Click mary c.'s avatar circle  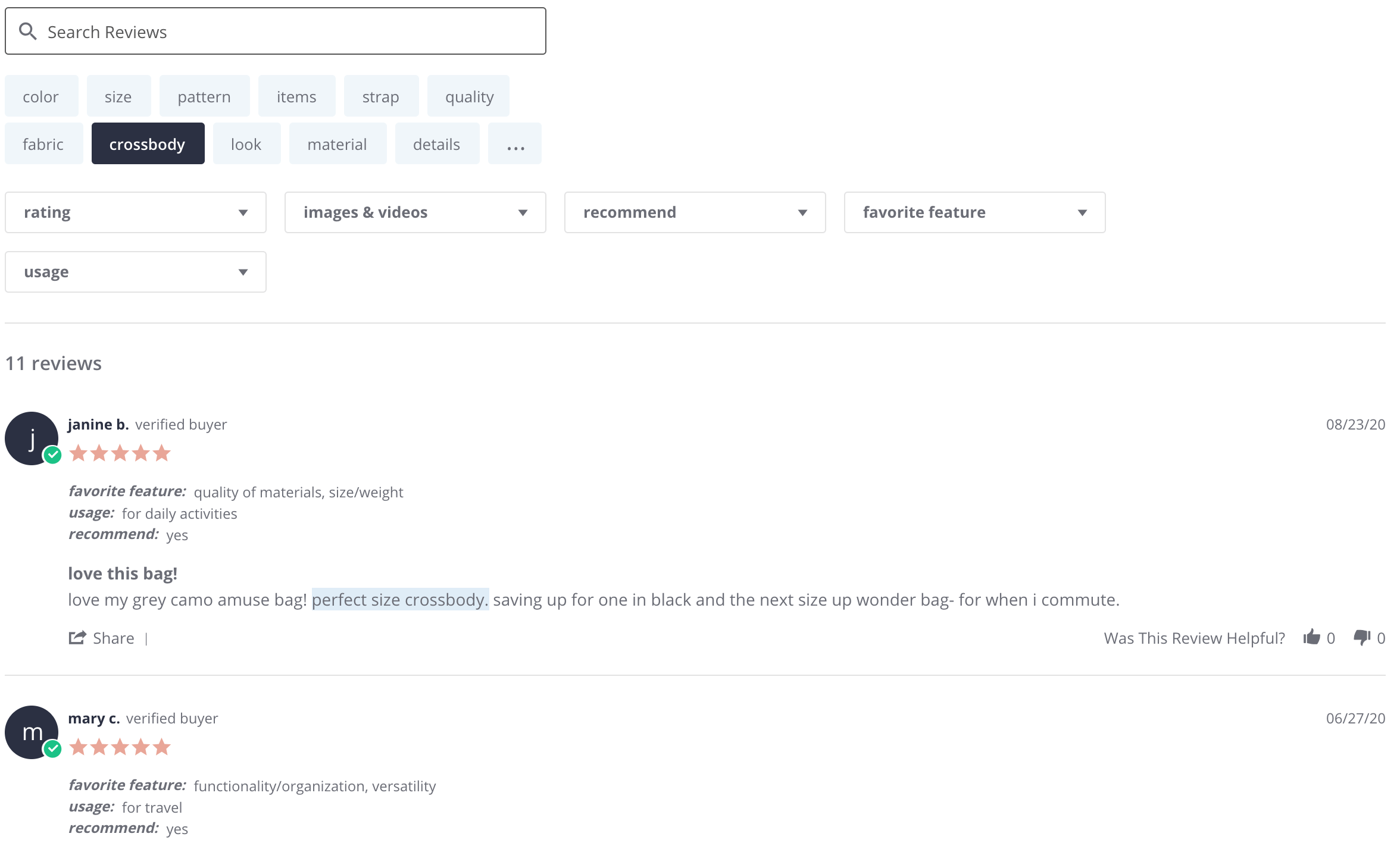[x=32, y=732]
